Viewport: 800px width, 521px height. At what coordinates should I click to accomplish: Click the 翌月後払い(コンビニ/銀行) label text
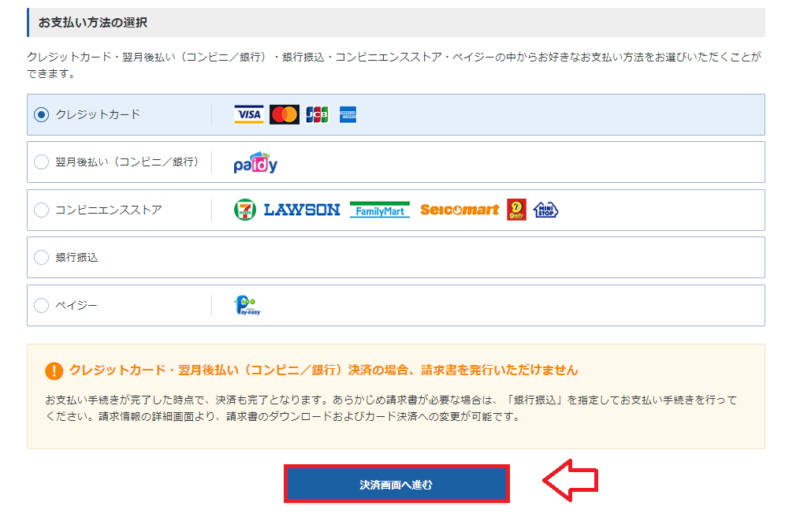[x=127, y=162]
